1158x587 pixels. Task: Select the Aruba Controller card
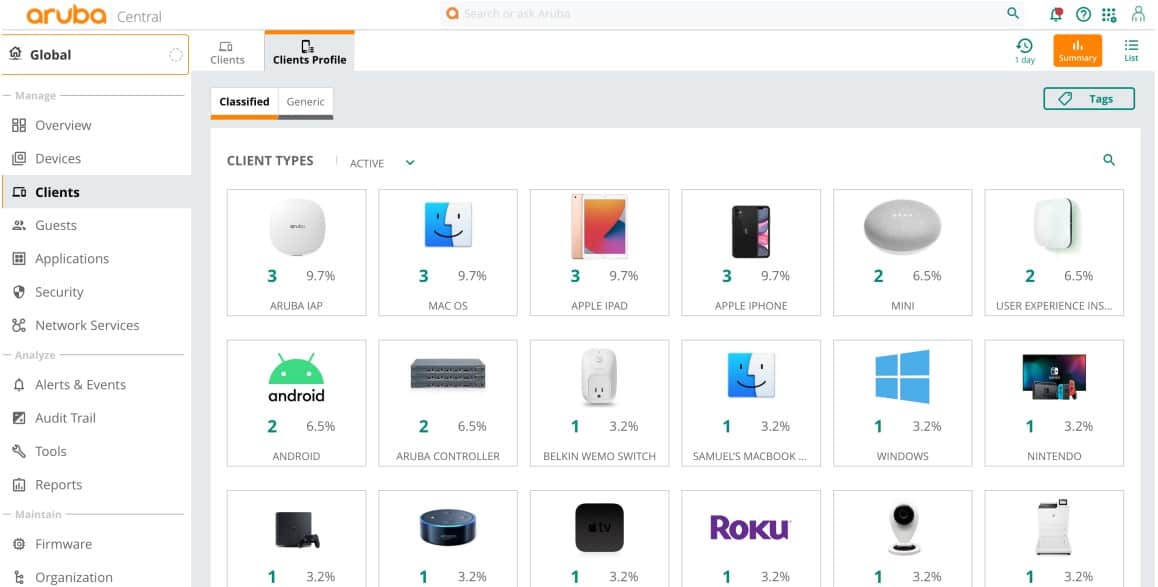448,403
